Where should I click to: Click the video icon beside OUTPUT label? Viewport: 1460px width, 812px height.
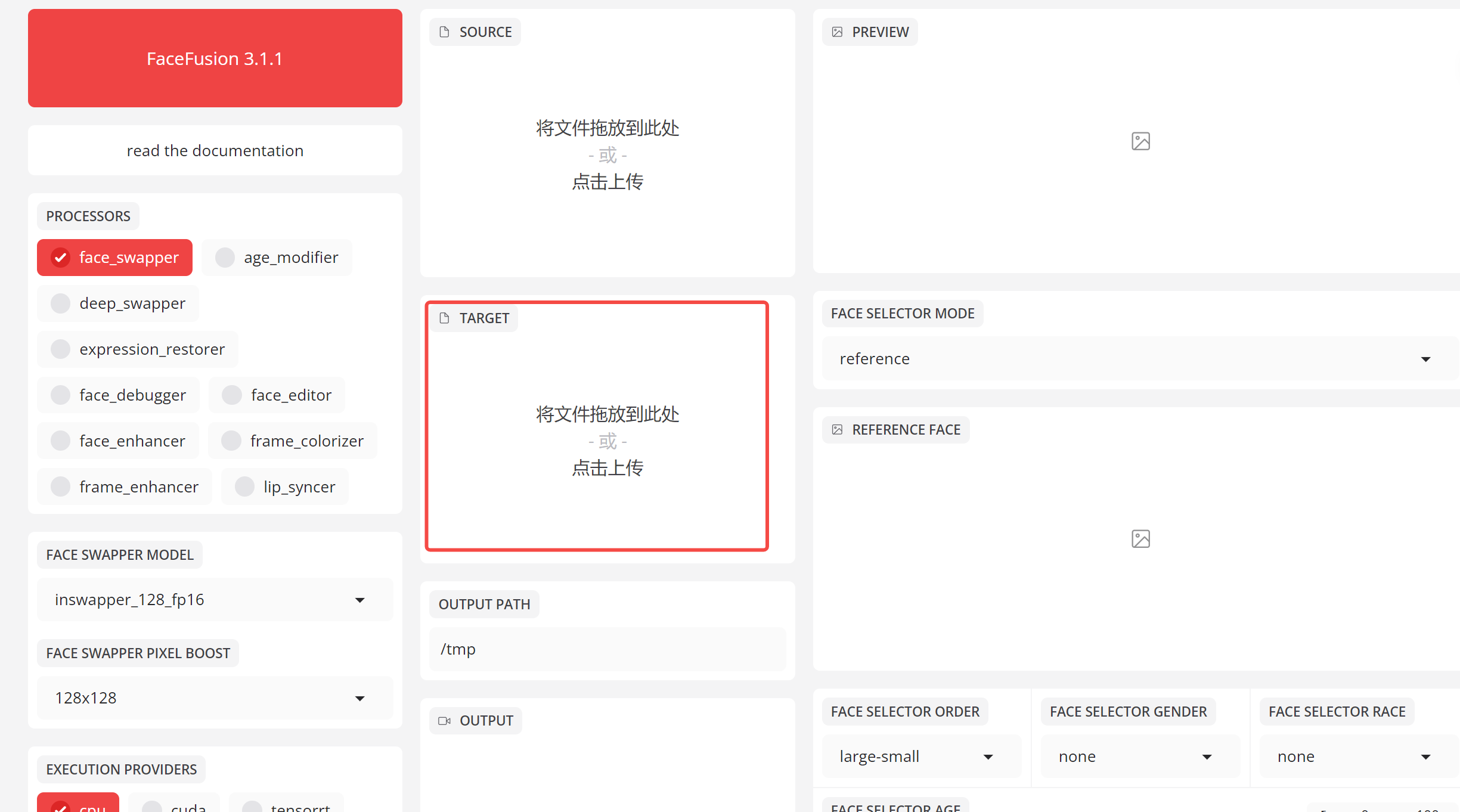click(444, 721)
